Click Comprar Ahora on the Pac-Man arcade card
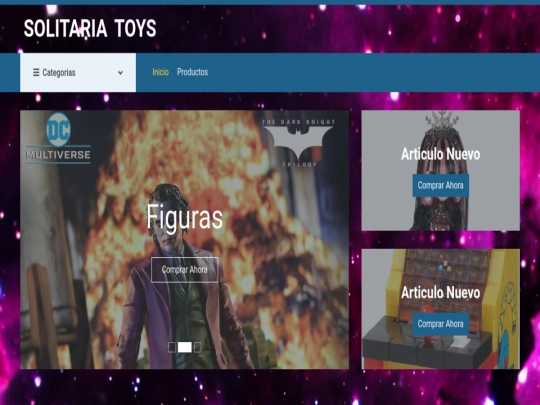 click(440, 324)
